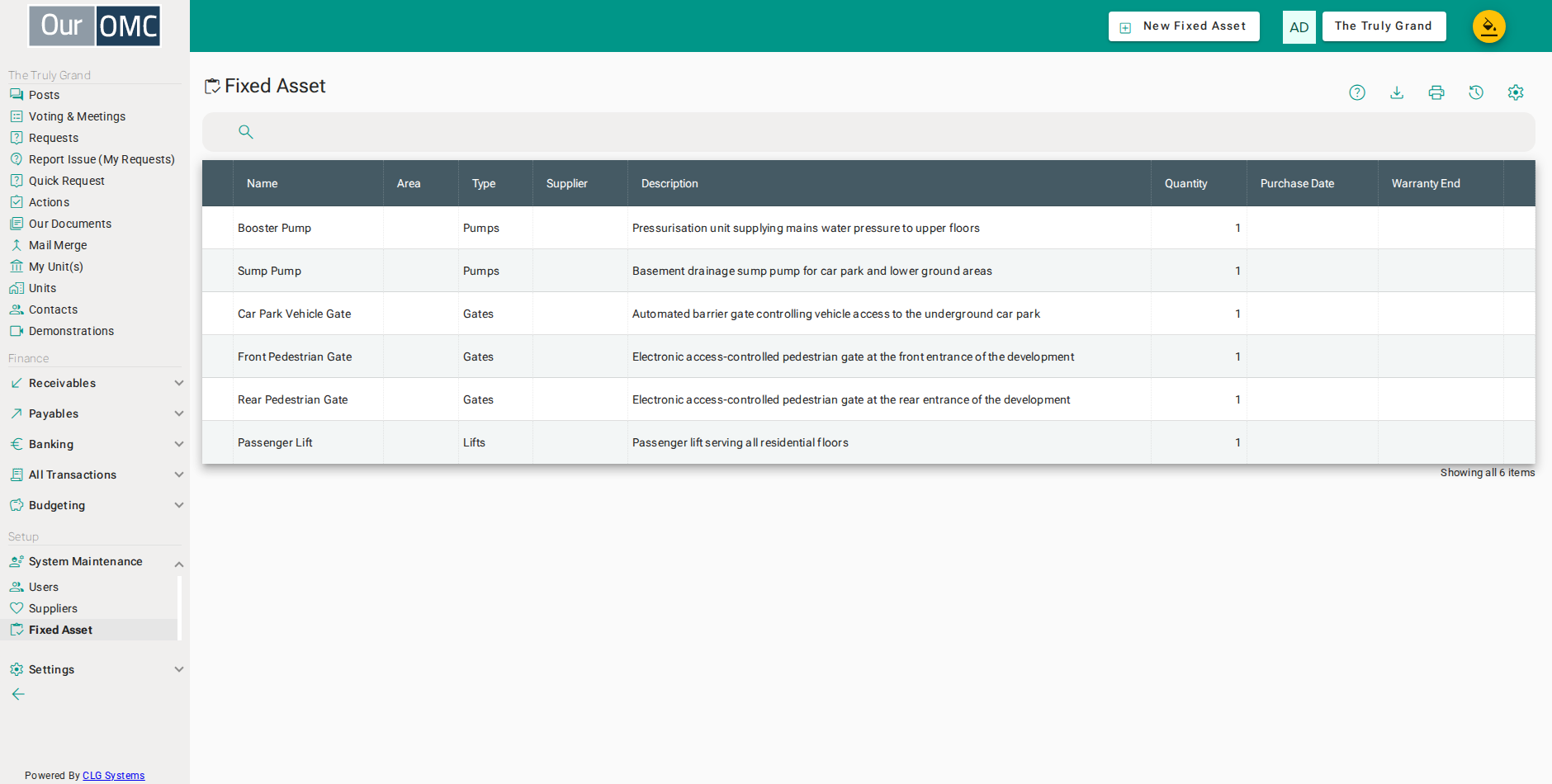Click the yellow paint bucket theme icon

tap(1489, 26)
